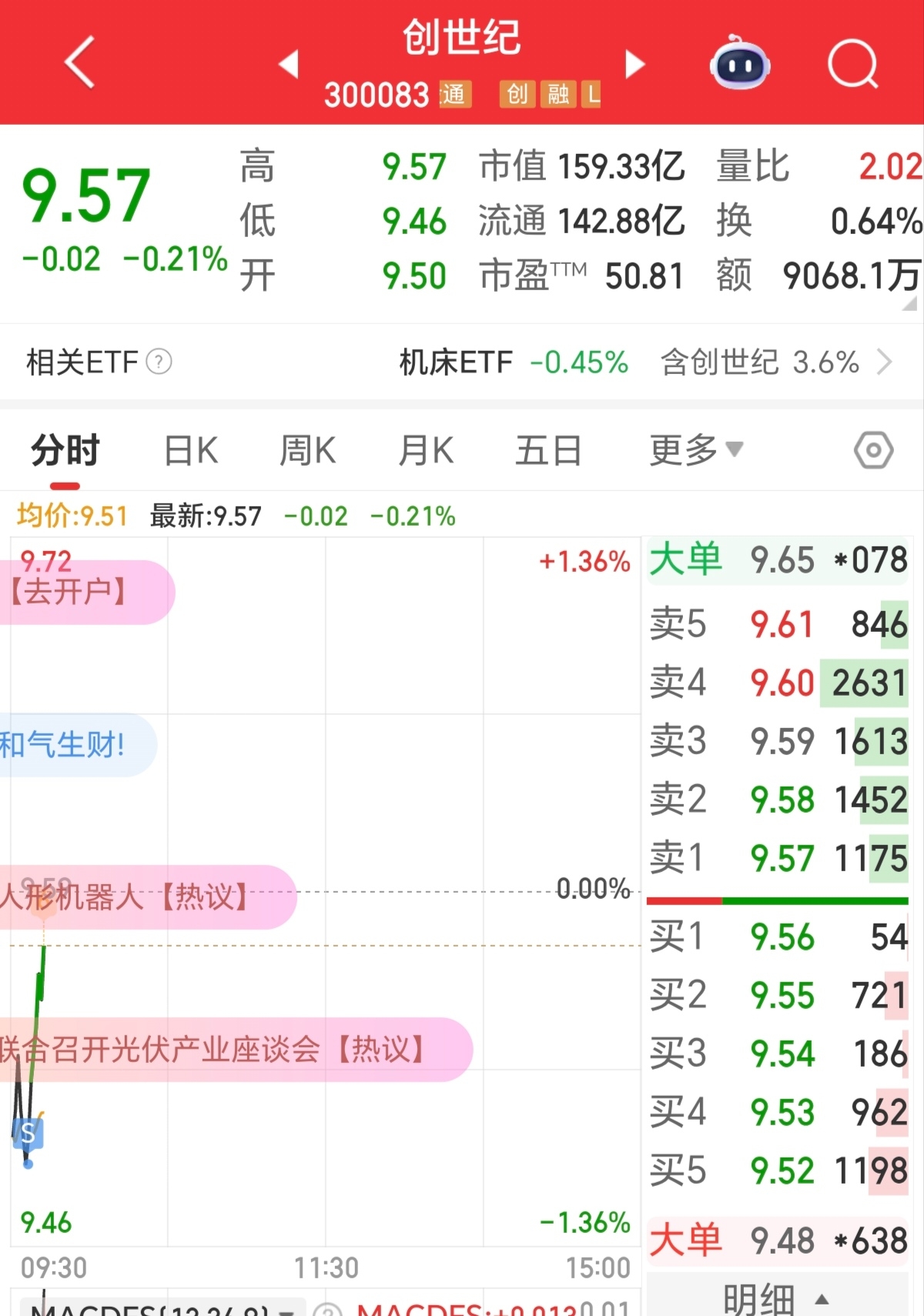Tap the stock title 创世纪

tap(462, 38)
